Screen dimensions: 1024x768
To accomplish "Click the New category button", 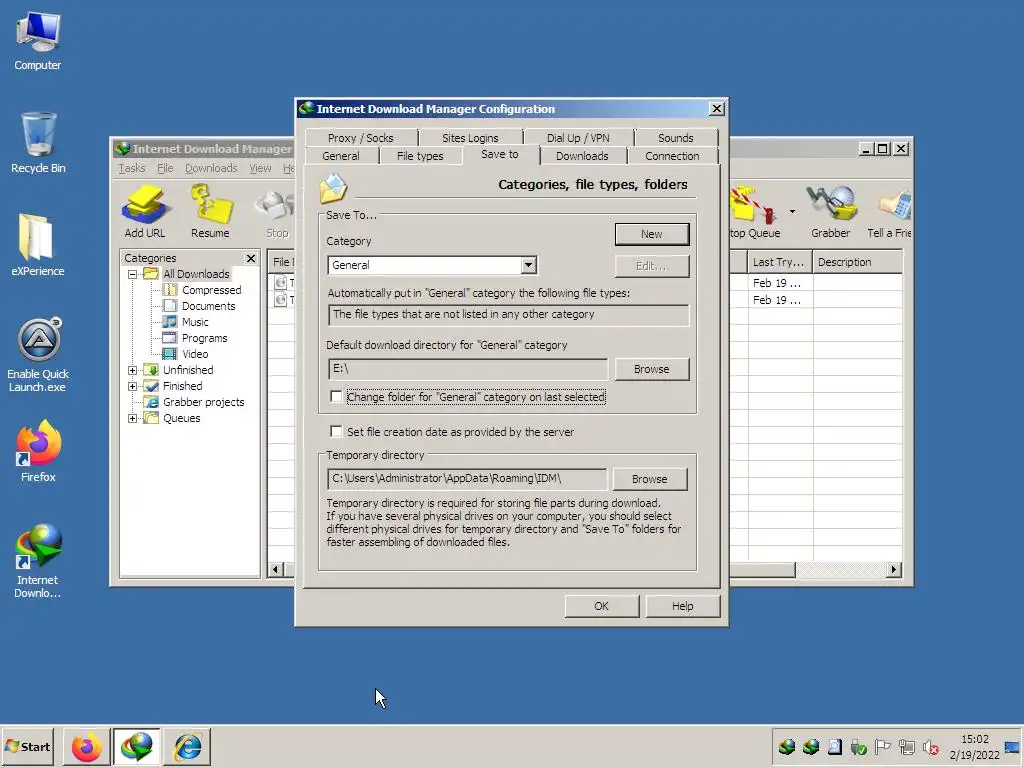I will 651,234.
